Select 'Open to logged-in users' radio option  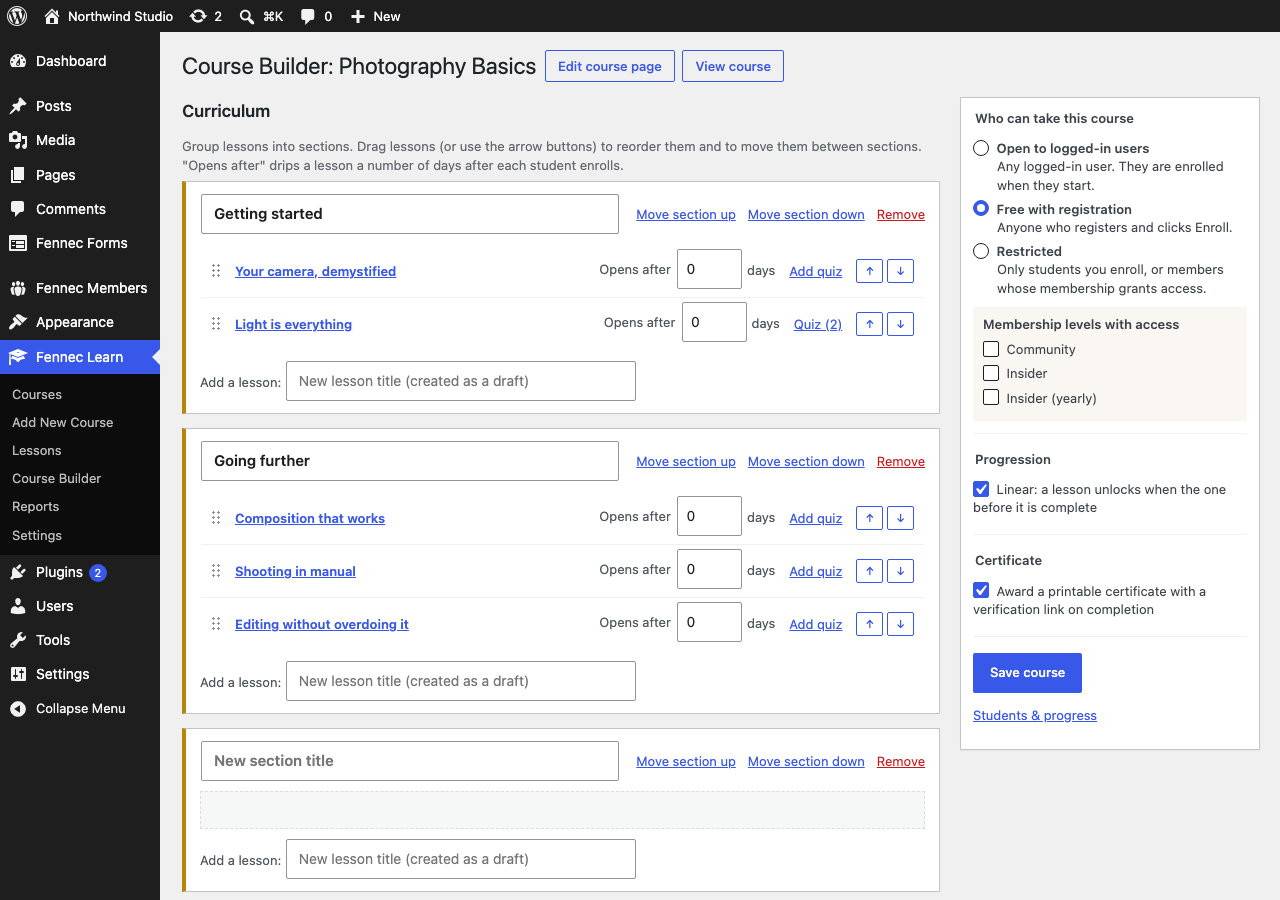point(981,148)
